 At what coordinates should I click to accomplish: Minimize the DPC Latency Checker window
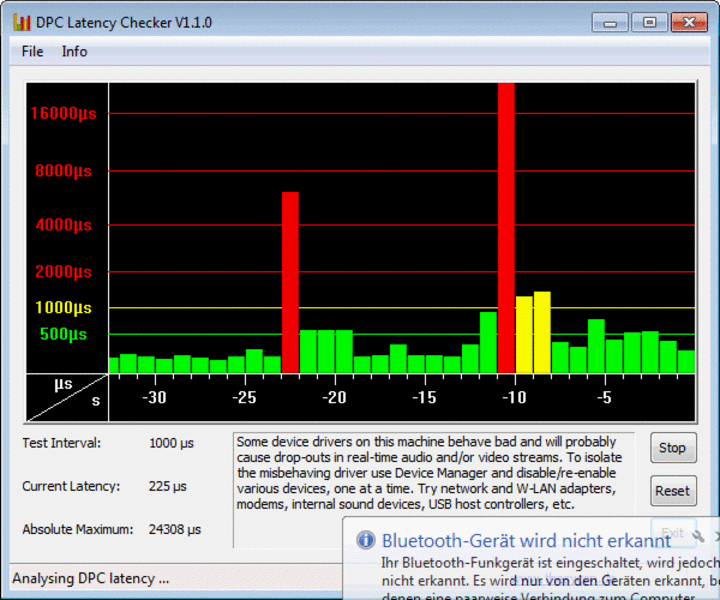pos(610,22)
